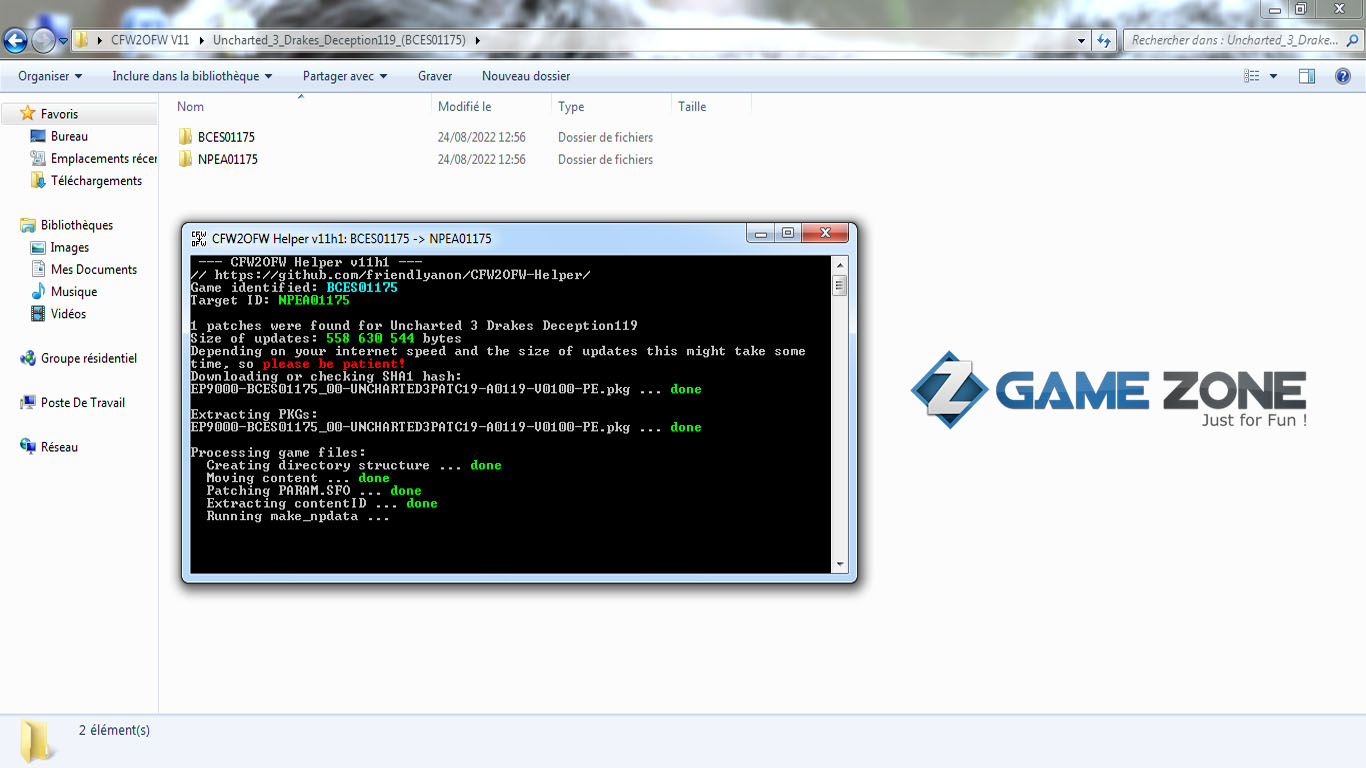Click the Rechercher search field

tap(1235, 40)
